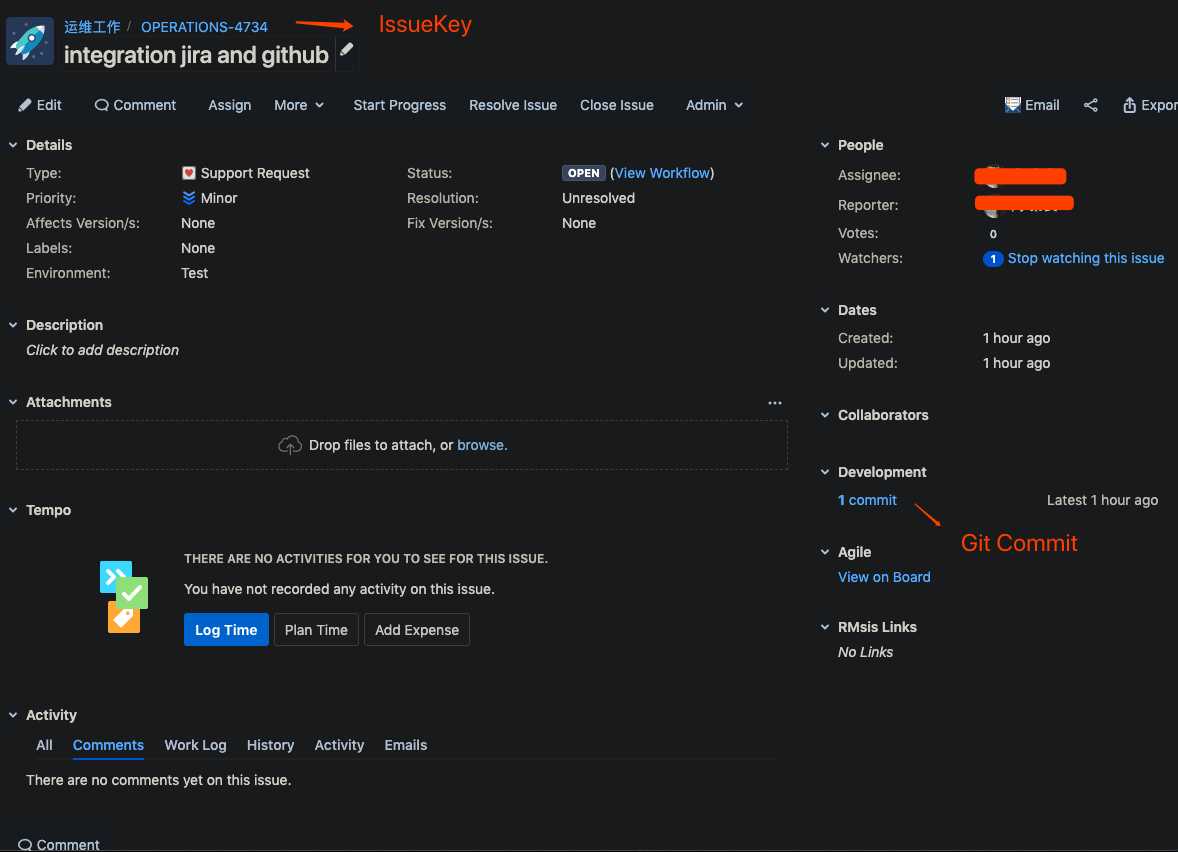Open the OPERATIONS-4734 issue key link

coord(204,27)
